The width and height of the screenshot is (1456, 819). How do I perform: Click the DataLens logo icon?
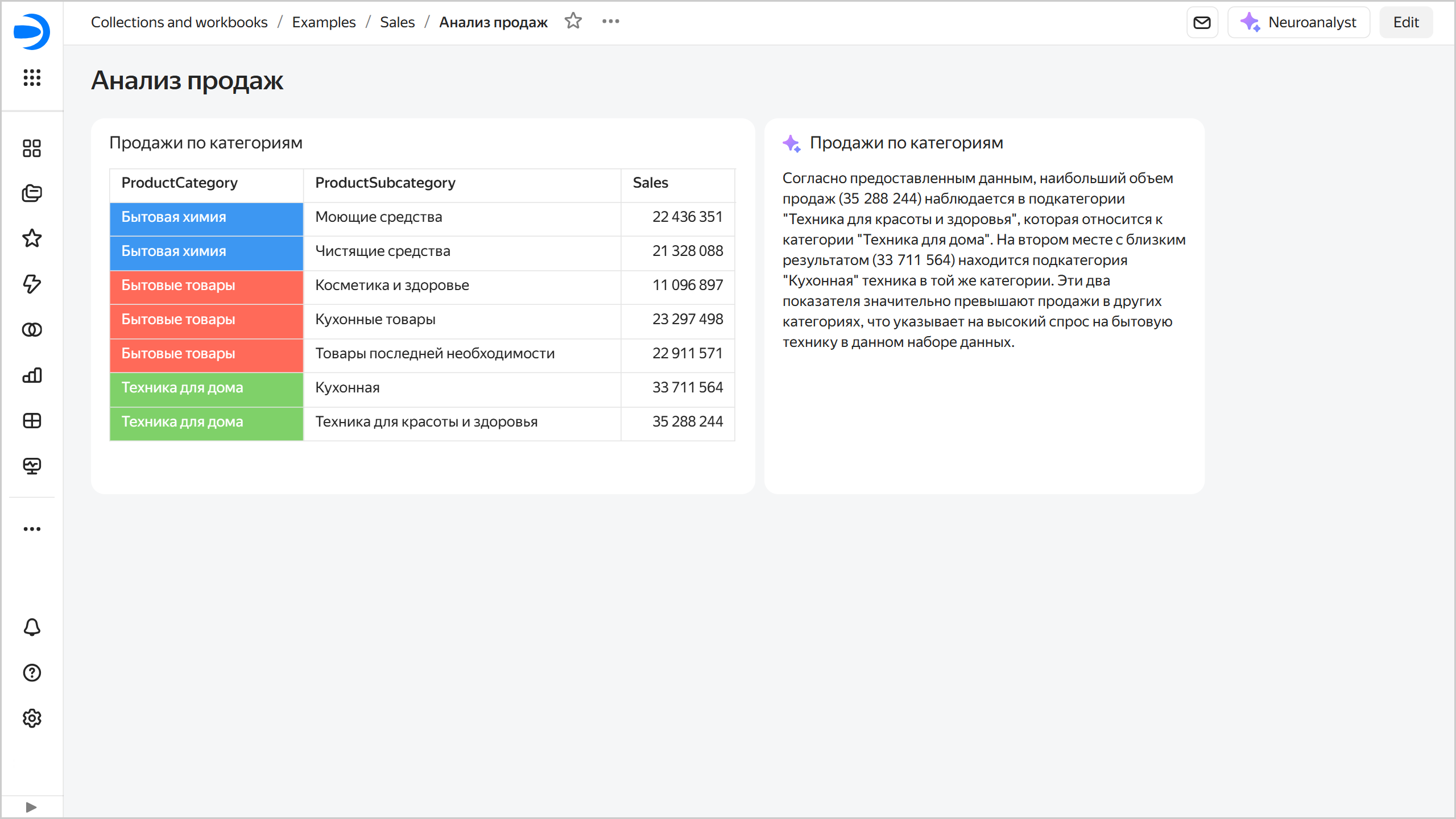(x=32, y=31)
